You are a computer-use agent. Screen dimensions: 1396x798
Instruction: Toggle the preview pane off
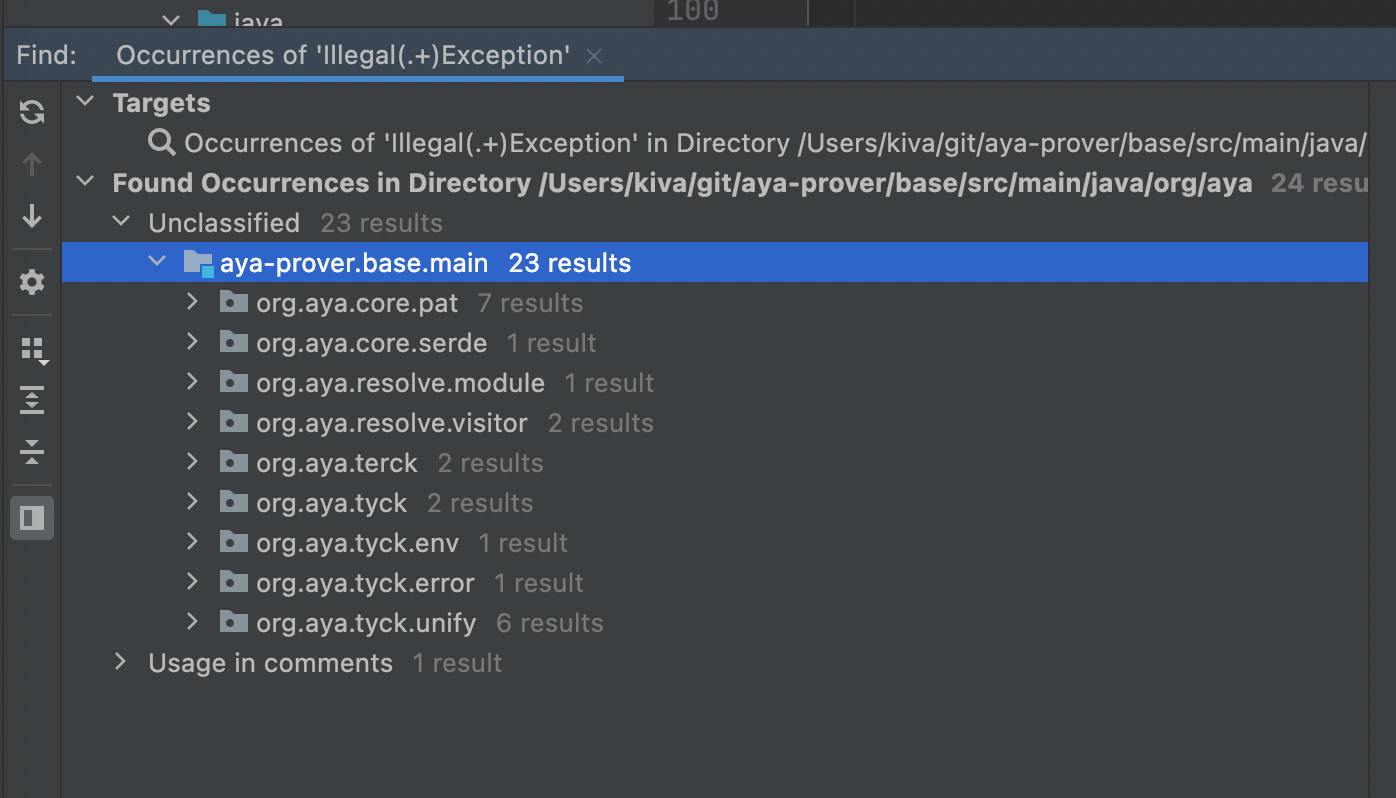(31, 517)
